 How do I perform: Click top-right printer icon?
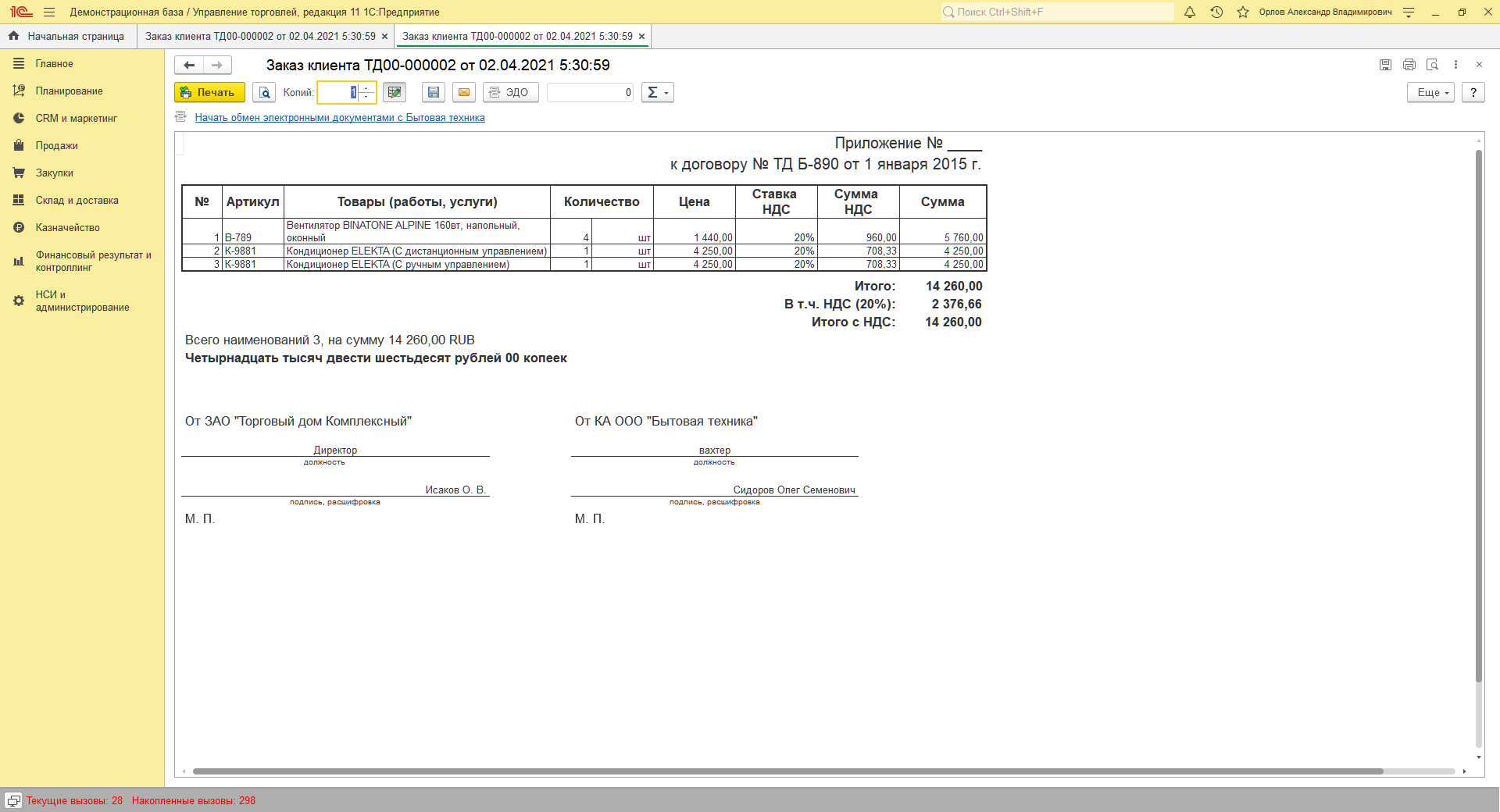click(1409, 65)
